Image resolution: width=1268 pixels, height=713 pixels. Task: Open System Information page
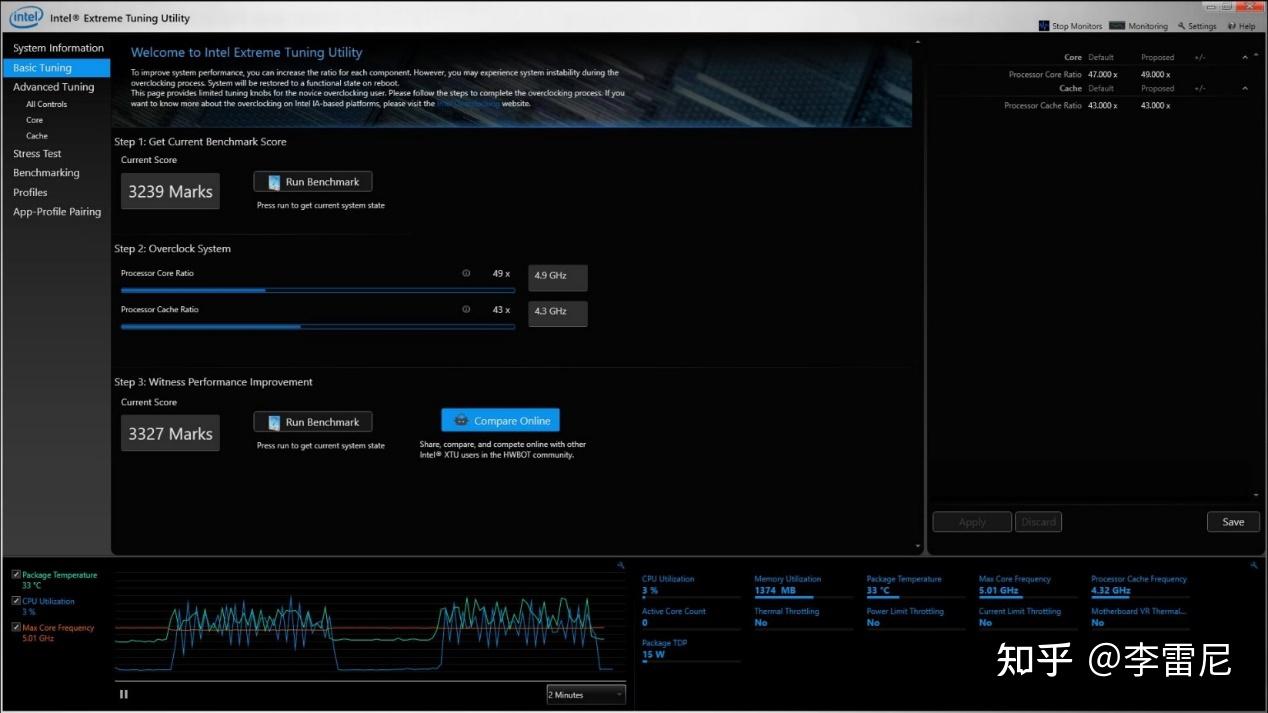(58, 48)
